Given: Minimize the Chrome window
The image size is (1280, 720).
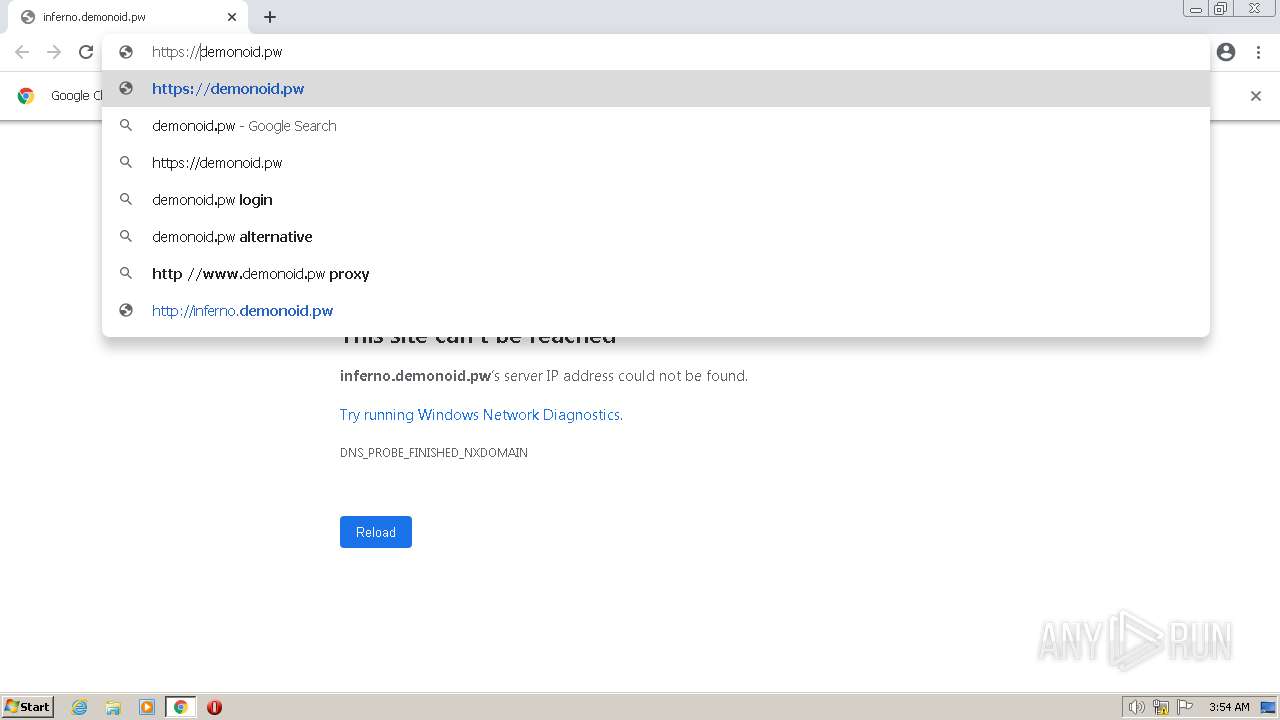Looking at the screenshot, I should click(x=1196, y=9).
